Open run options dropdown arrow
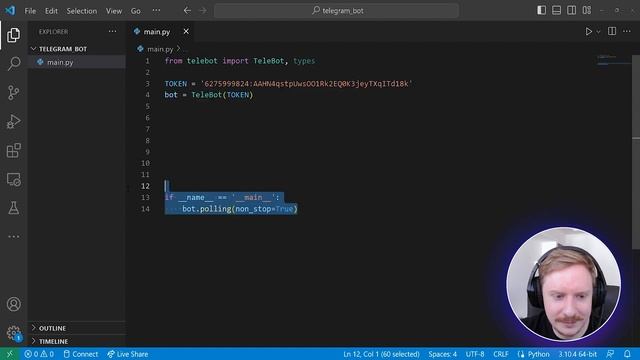Image resolution: width=640 pixels, height=360 pixels. pyautogui.click(x=598, y=31)
